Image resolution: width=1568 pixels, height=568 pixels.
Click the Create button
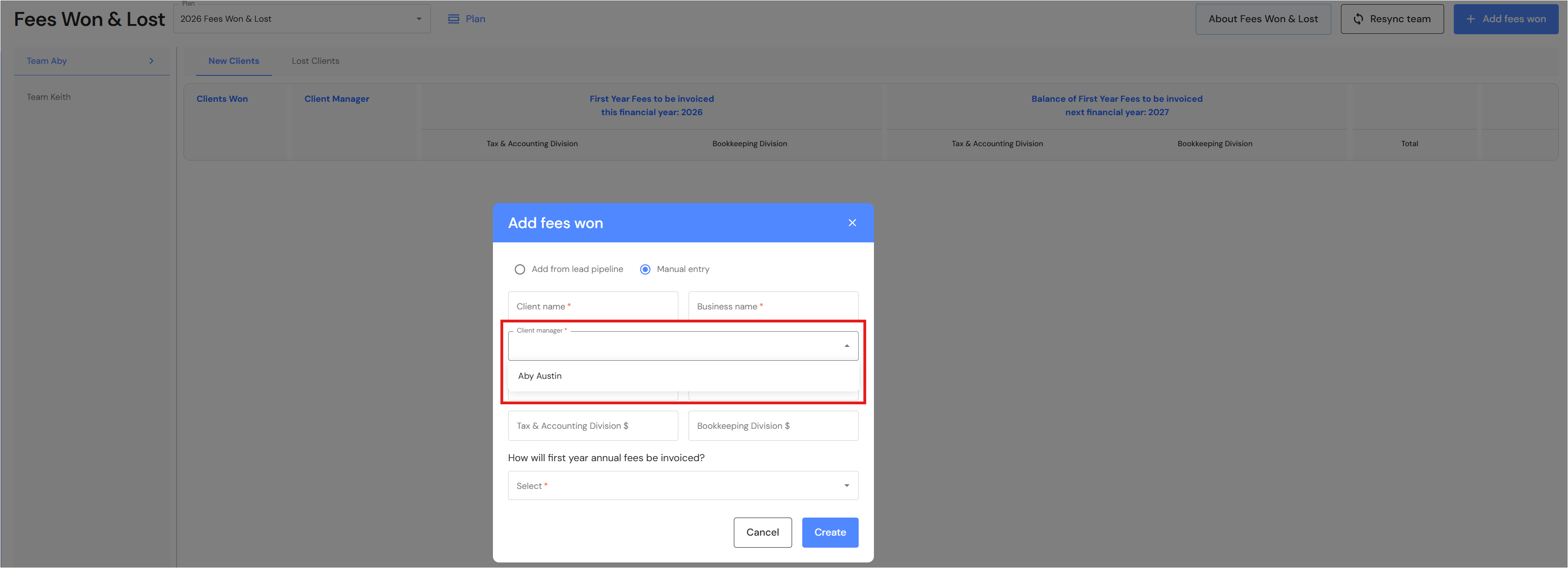click(830, 532)
